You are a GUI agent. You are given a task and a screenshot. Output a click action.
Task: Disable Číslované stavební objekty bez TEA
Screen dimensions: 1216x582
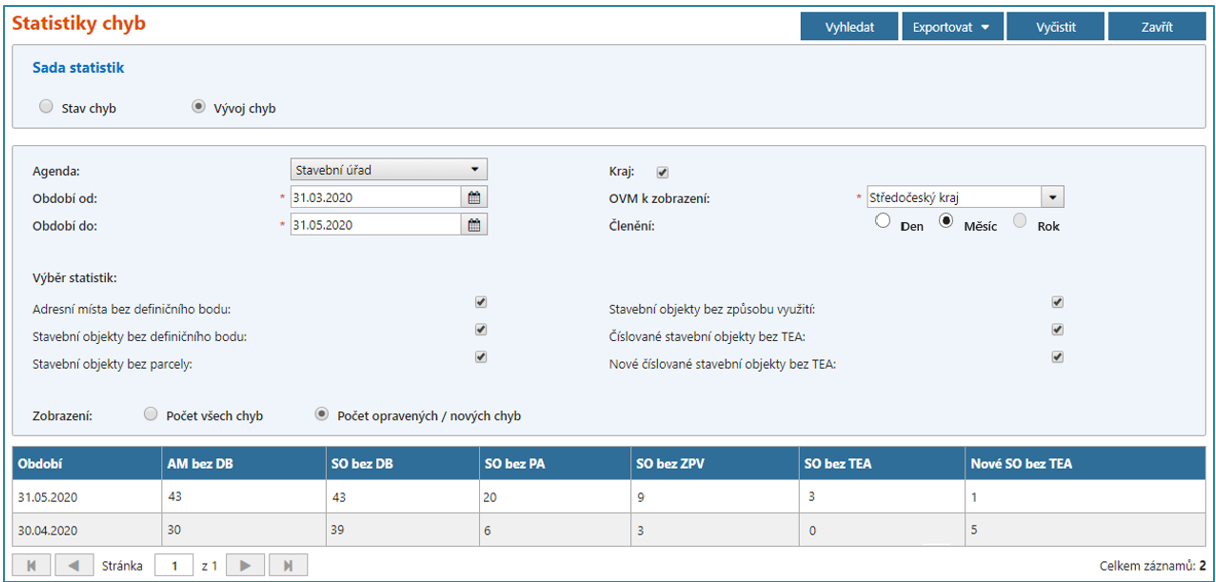1058,329
